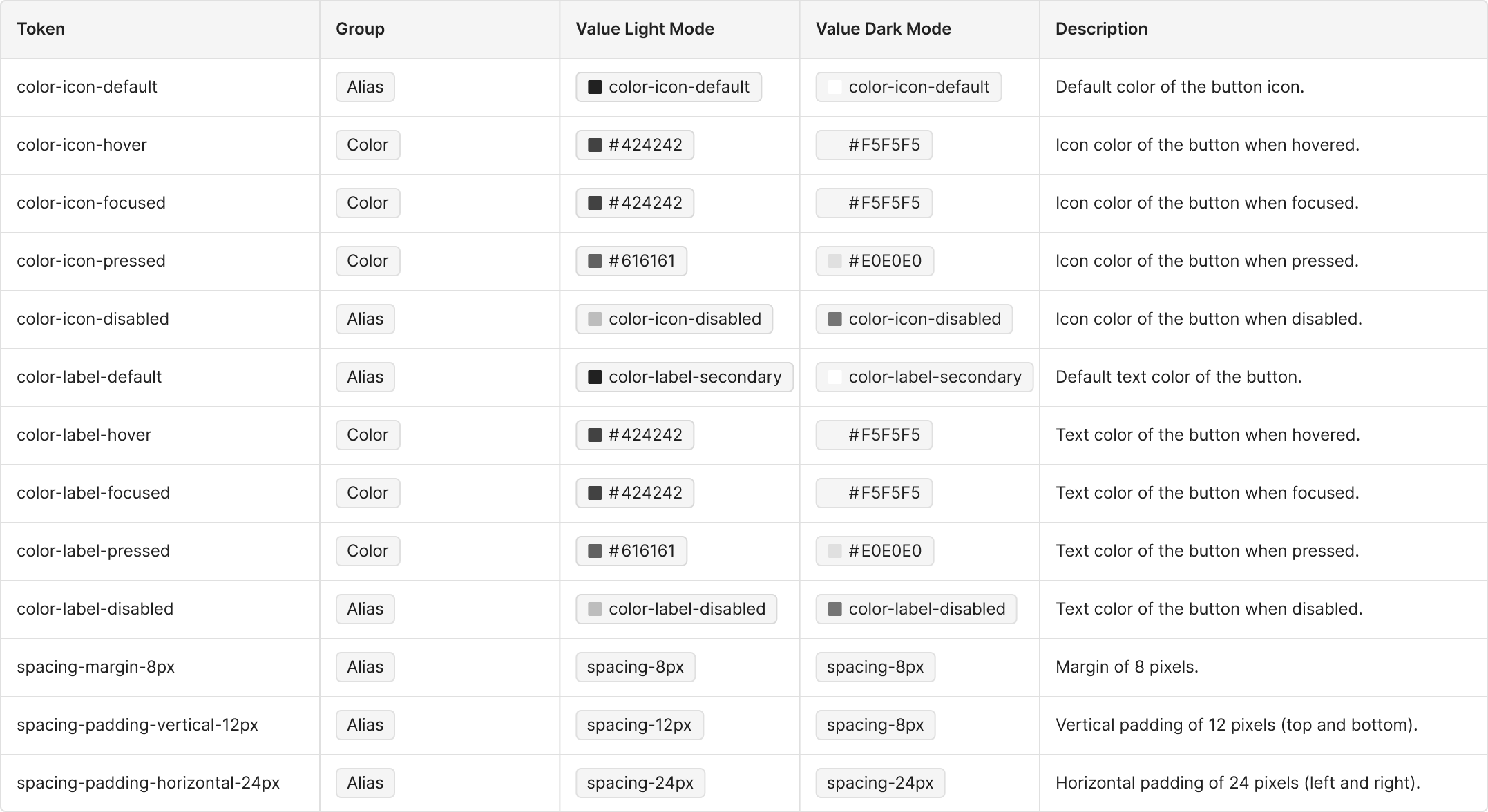Click the black swatch beside light-mode color-icon-default

(x=594, y=87)
